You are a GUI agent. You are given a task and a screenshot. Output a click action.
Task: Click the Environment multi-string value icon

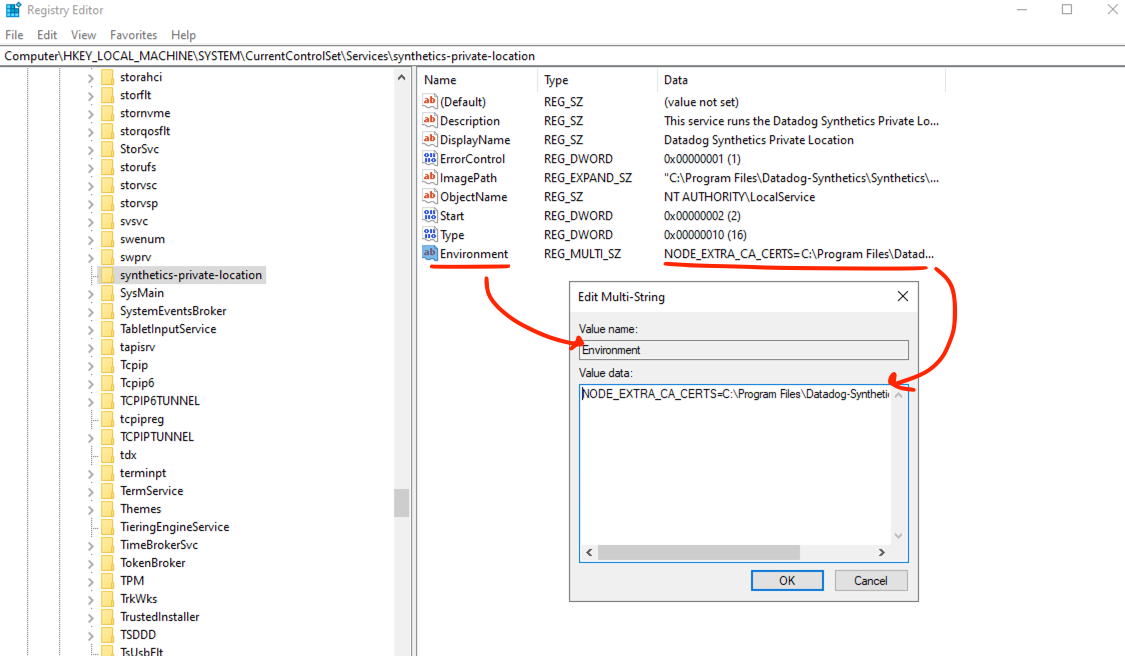(430, 254)
